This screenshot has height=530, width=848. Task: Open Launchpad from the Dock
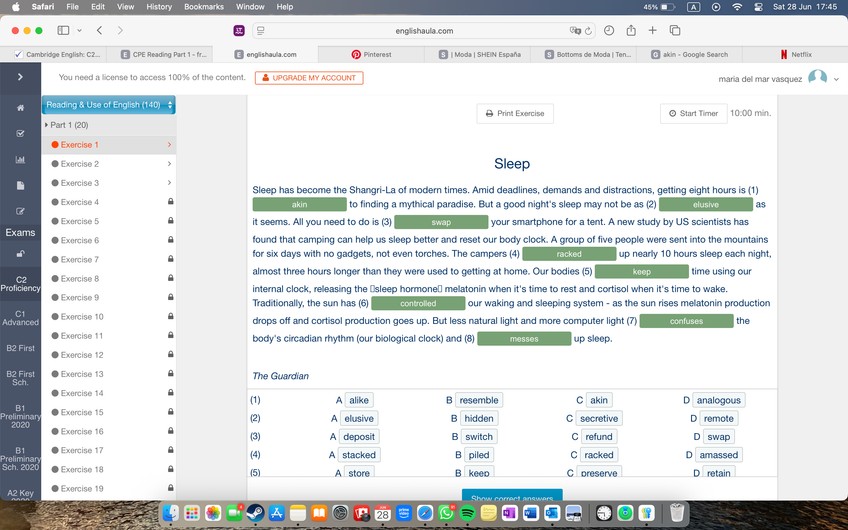click(192, 512)
